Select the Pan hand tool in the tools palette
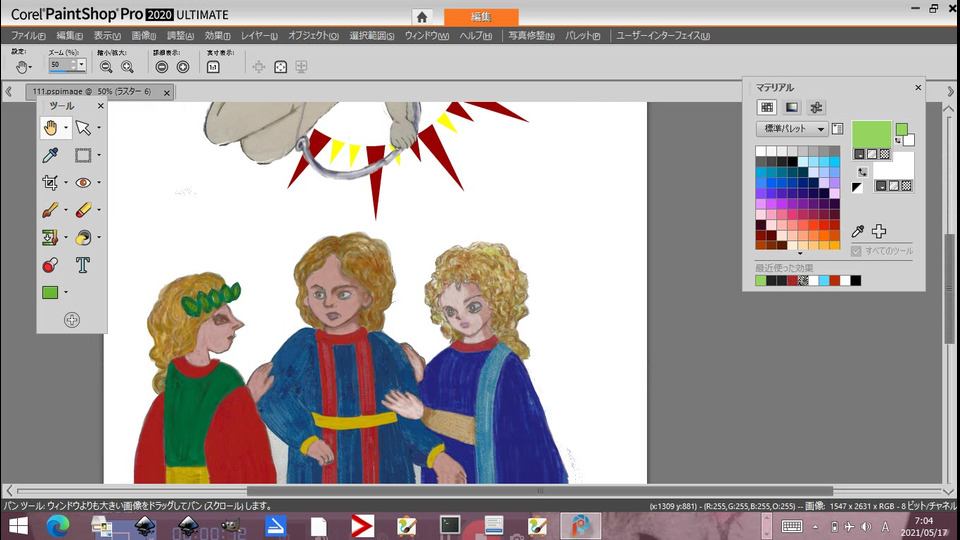This screenshot has height=540, width=960. (50, 128)
